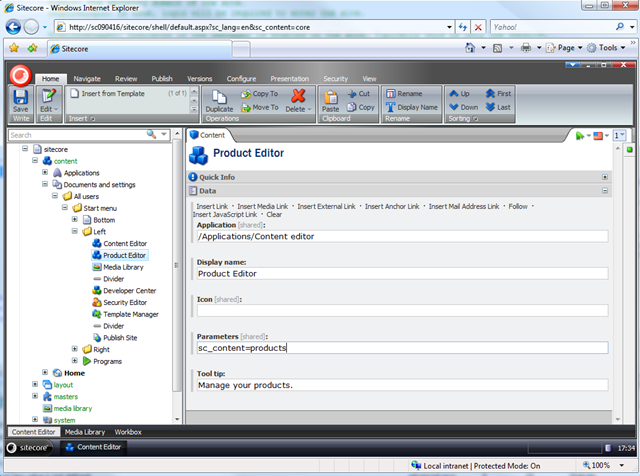640x476 pixels.
Task: Click the red Delete X icon
Action: coord(298,96)
